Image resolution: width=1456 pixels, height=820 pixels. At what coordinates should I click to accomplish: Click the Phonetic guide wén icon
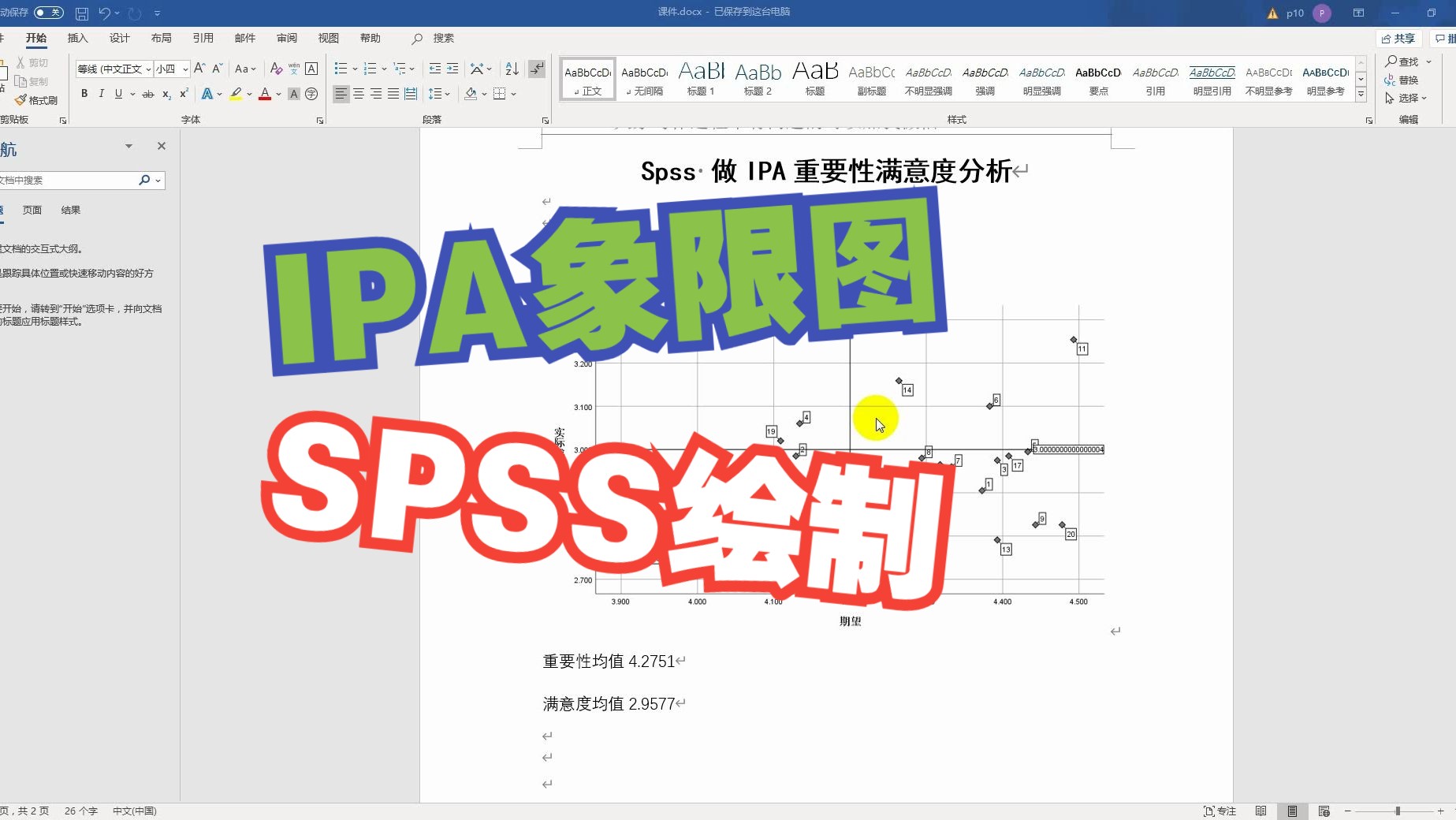[294, 69]
